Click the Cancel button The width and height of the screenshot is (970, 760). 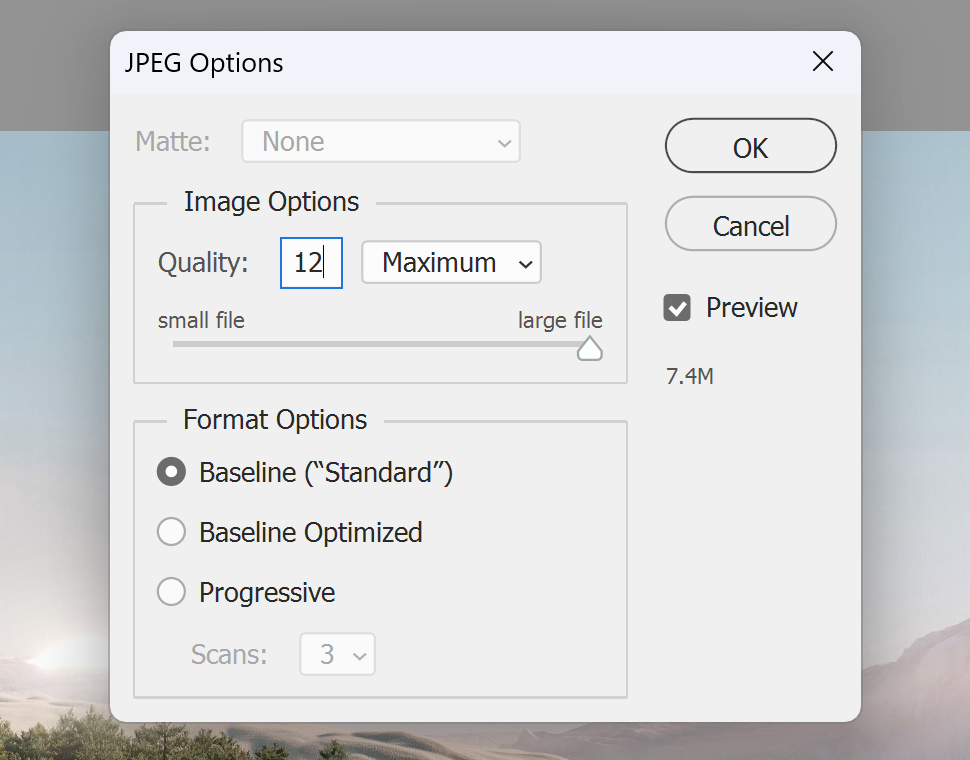750,224
